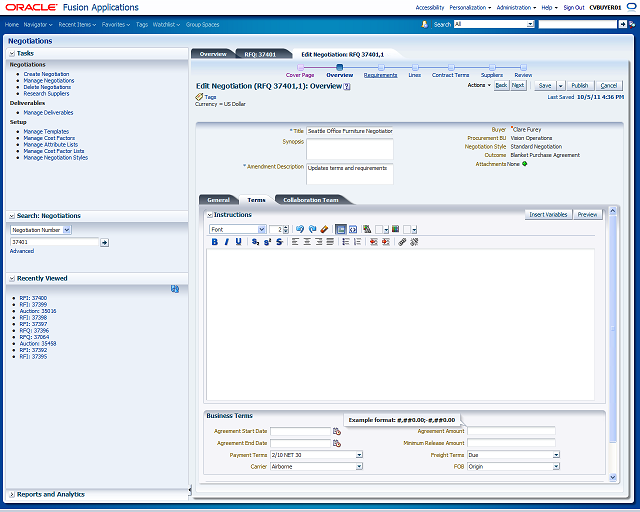Open Create Negotiation task link
Image resolution: width=640 pixels, height=512 pixels.
click(x=46, y=74)
